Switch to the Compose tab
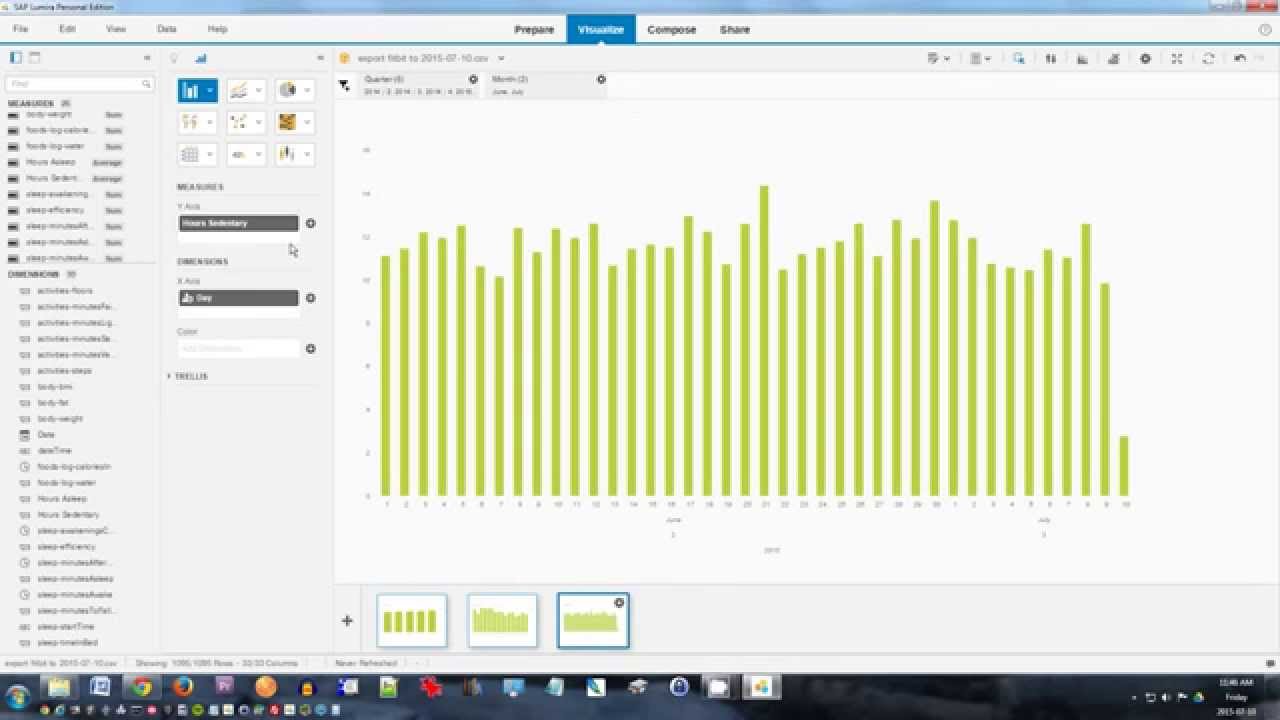Screen dimensions: 1280x720 click(x=672, y=29)
